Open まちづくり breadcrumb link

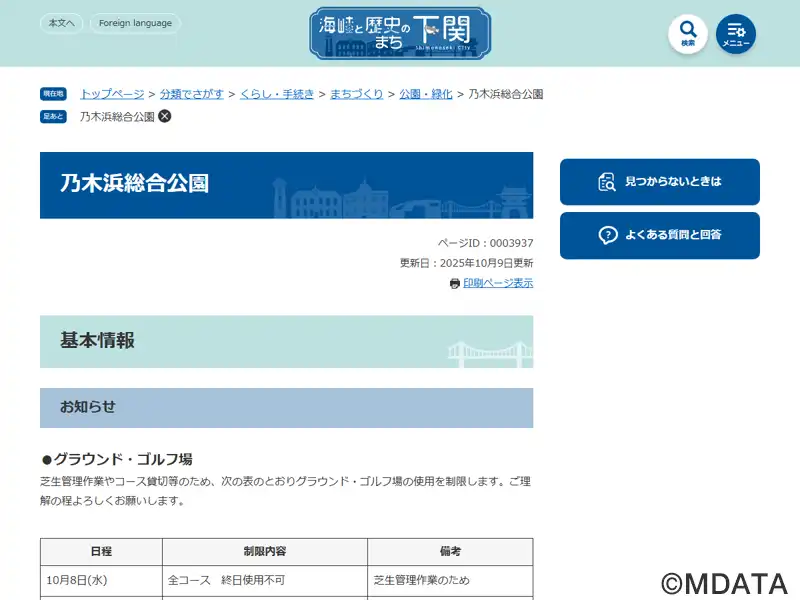(357, 94)
